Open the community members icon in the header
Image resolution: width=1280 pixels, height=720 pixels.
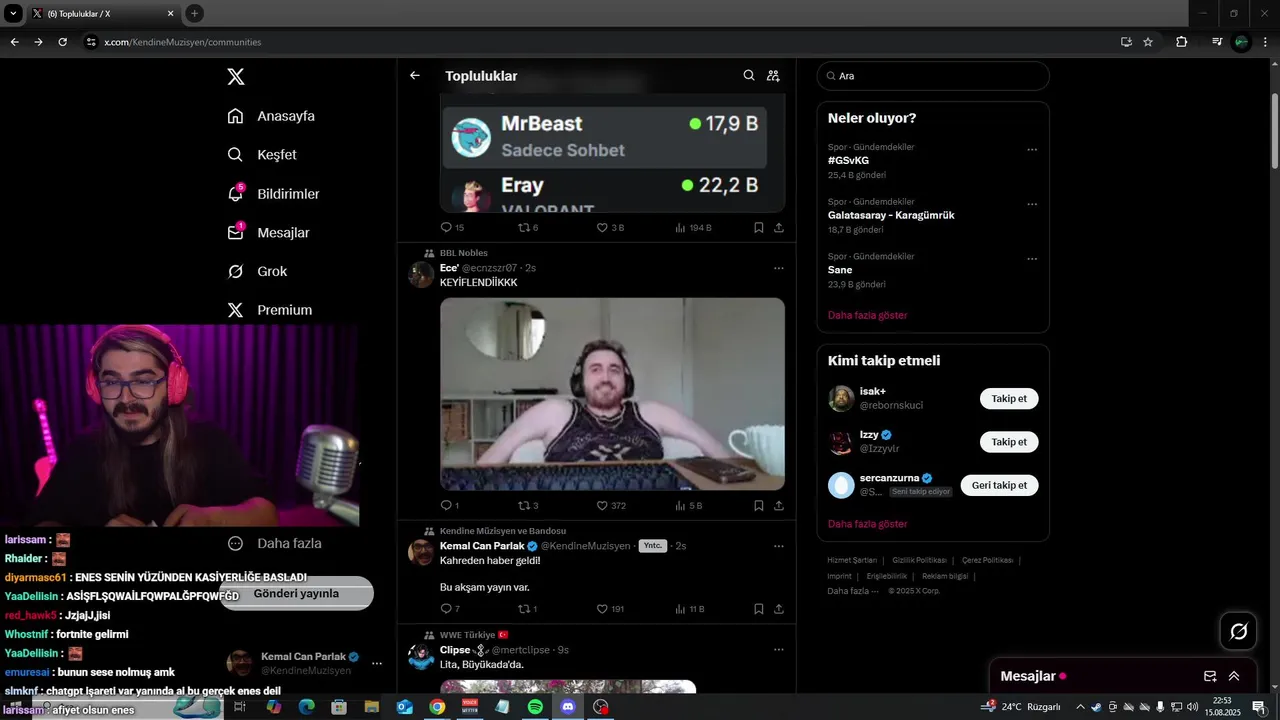pyautogui.click(x=773, y=76)
